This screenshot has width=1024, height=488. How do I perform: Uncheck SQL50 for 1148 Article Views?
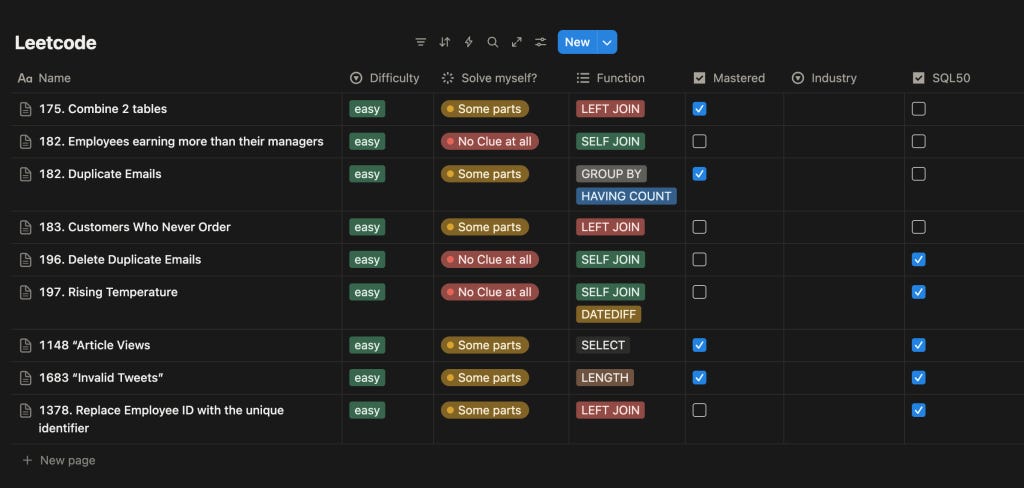click(x=919, y=346)
